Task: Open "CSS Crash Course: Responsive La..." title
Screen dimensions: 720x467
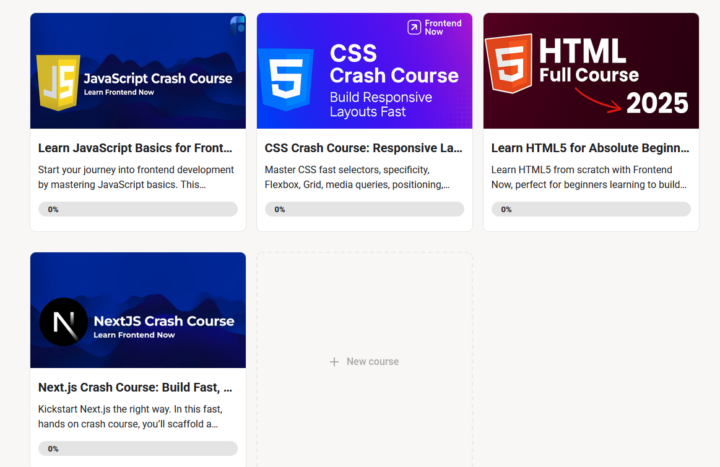Action: coord(363,148)
